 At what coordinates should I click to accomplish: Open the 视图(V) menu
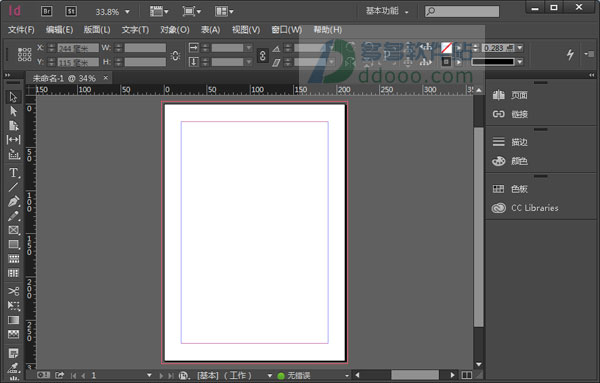coord(246,30)
